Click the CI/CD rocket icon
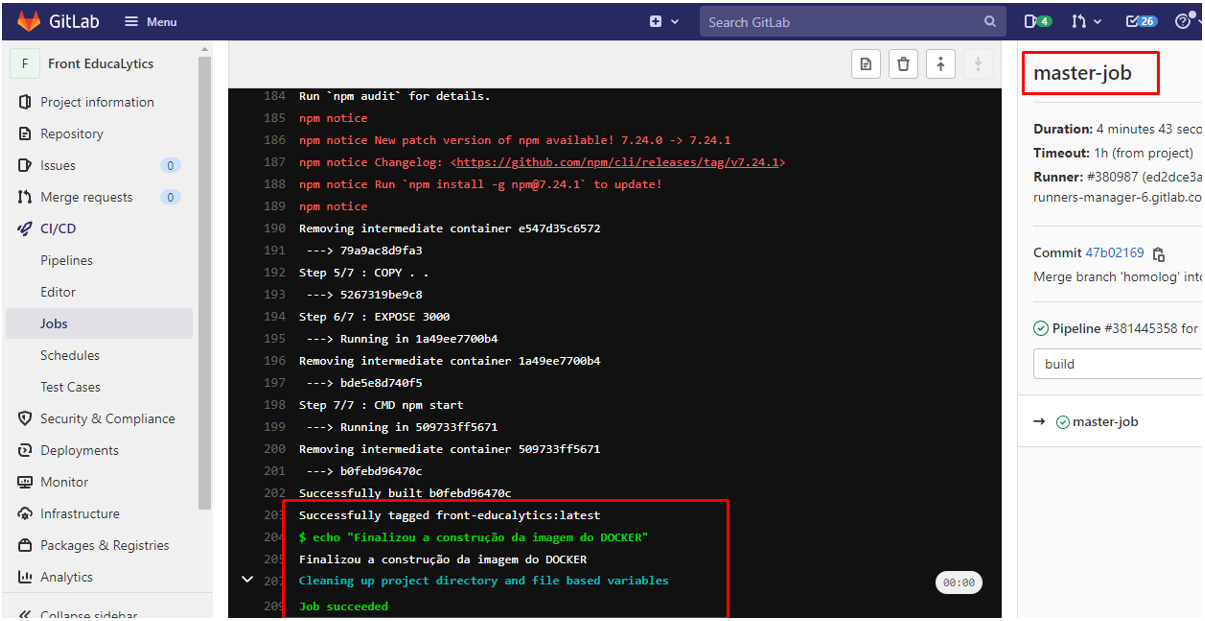This screenshot has height=621, width=1205. coord(25,229)
